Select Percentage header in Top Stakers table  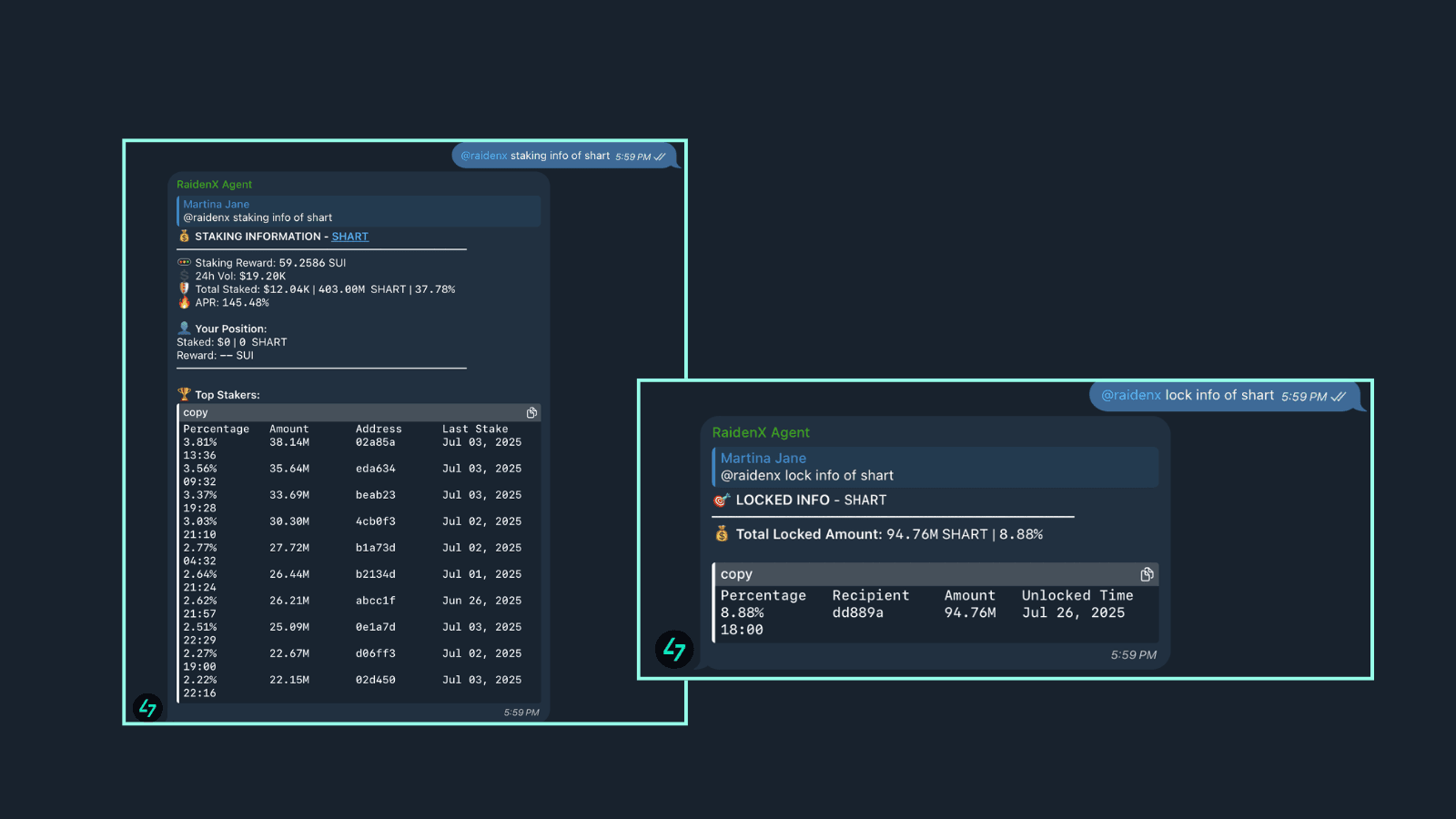click(216, 429)
